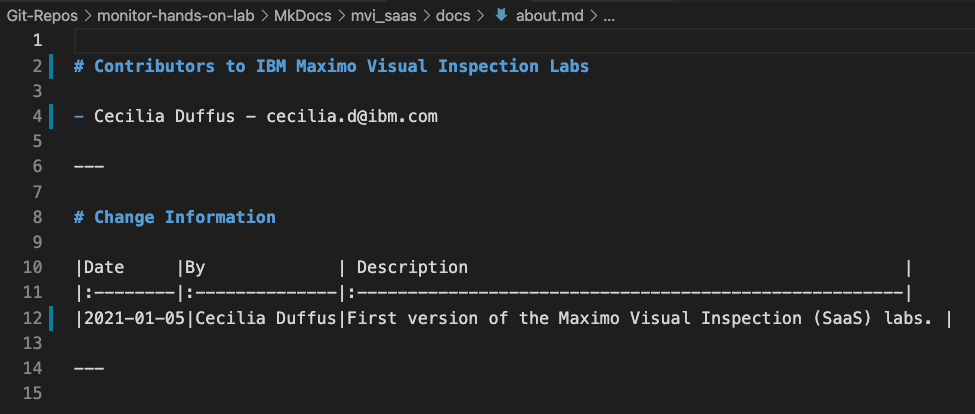Click the git change marker beside line 4
The width and height of the screenshot is (975, 414).
(51, 116)
